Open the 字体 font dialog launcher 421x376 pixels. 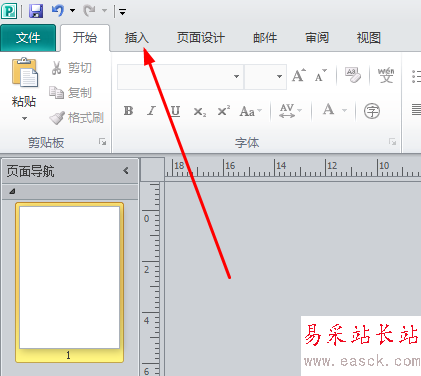(x=392, y=142)
